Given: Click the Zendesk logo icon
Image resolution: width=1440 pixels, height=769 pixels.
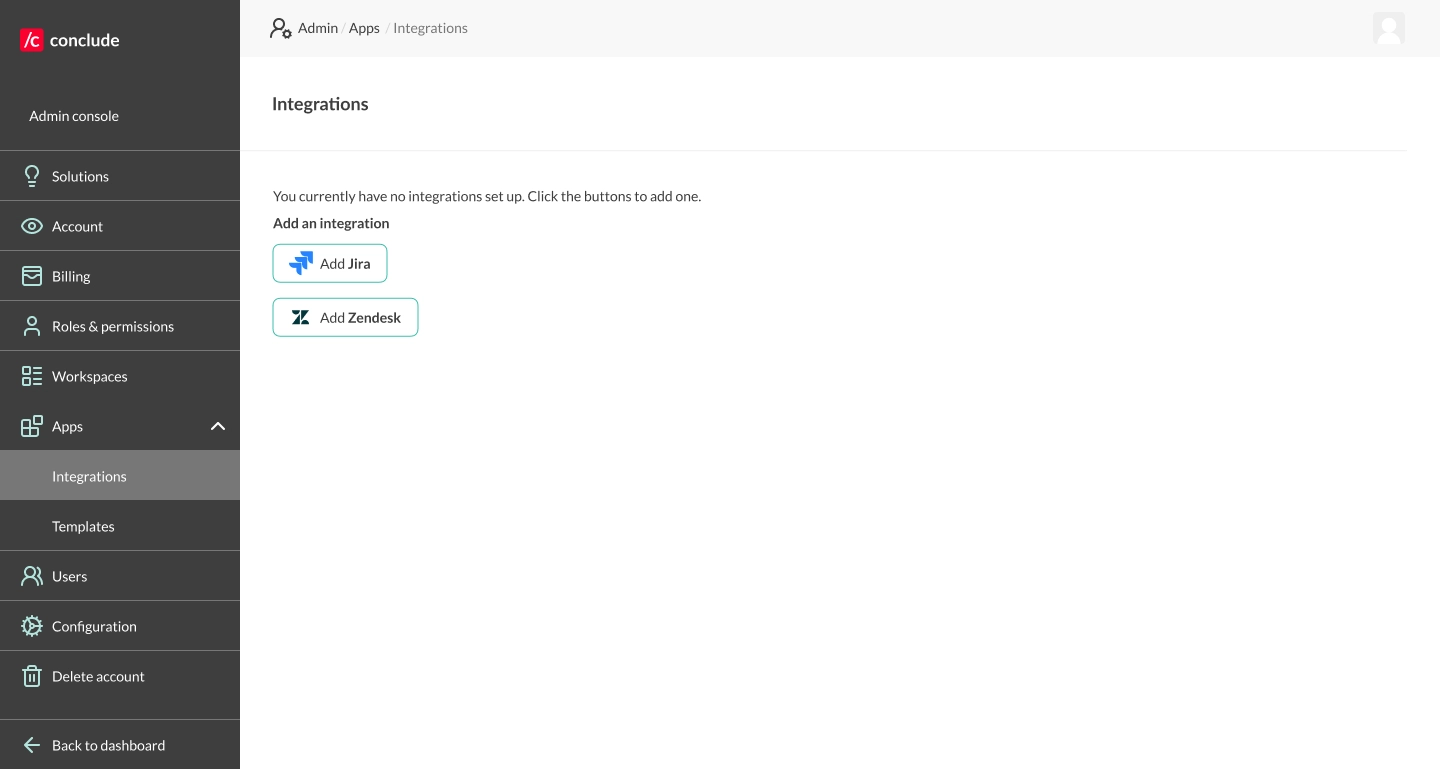Looking at the screenshot, I should click(301, 317).
